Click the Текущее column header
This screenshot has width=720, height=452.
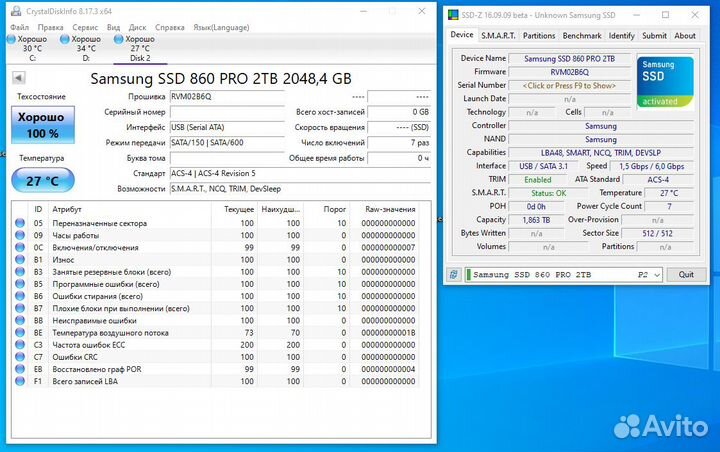[x=239, y=209]
